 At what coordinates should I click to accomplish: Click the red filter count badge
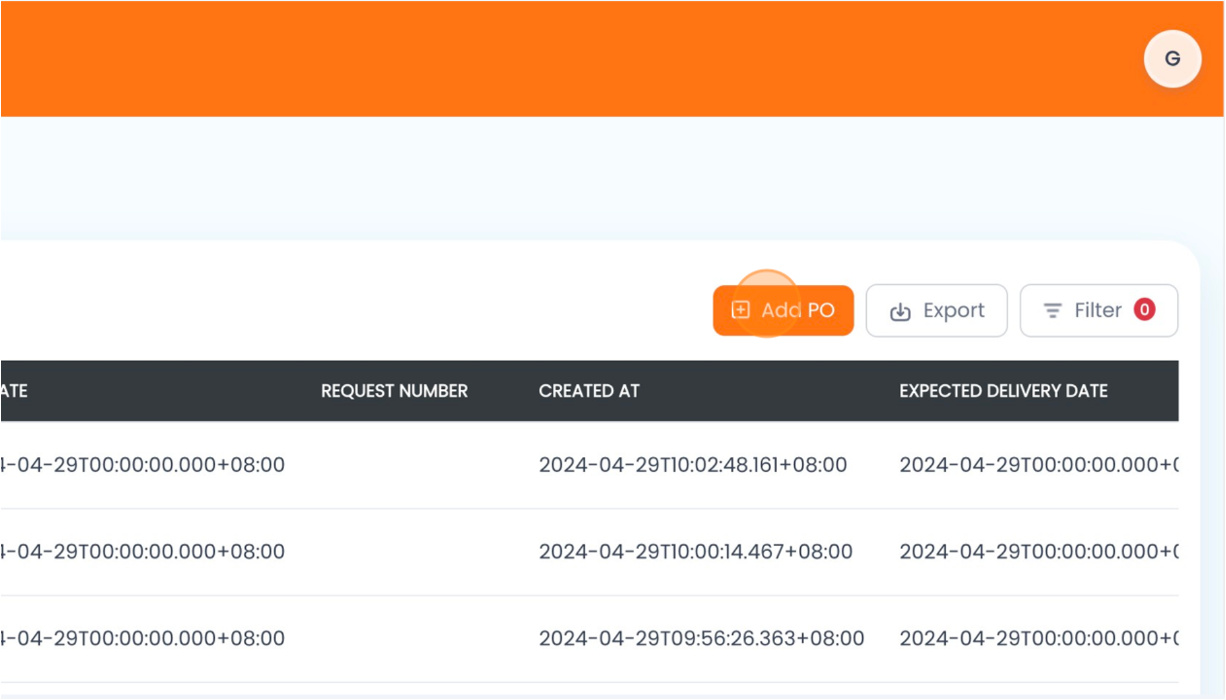1144,310
